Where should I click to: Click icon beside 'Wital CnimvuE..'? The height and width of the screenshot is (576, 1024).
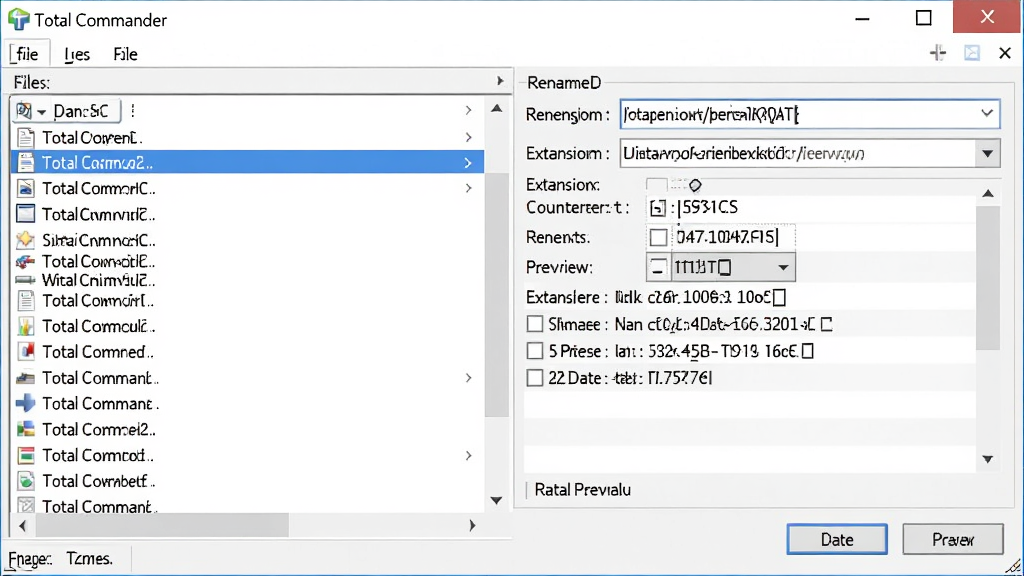tap(25, 280)
